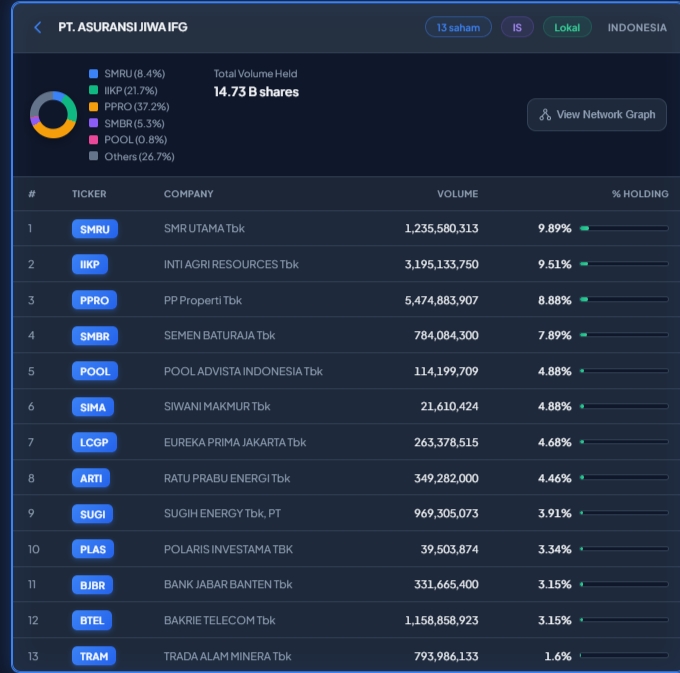Select the 13 saham badge
680x673 pixels.
point(458,27)
